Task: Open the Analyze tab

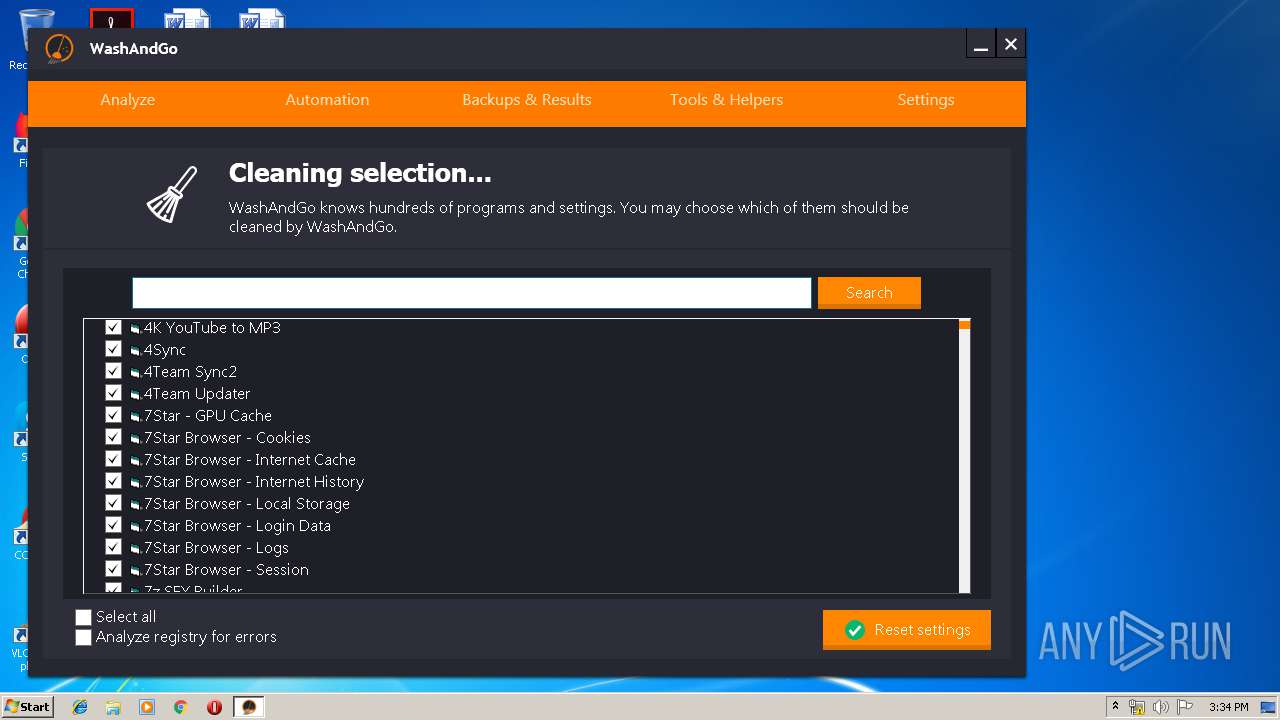Action: 127,100
